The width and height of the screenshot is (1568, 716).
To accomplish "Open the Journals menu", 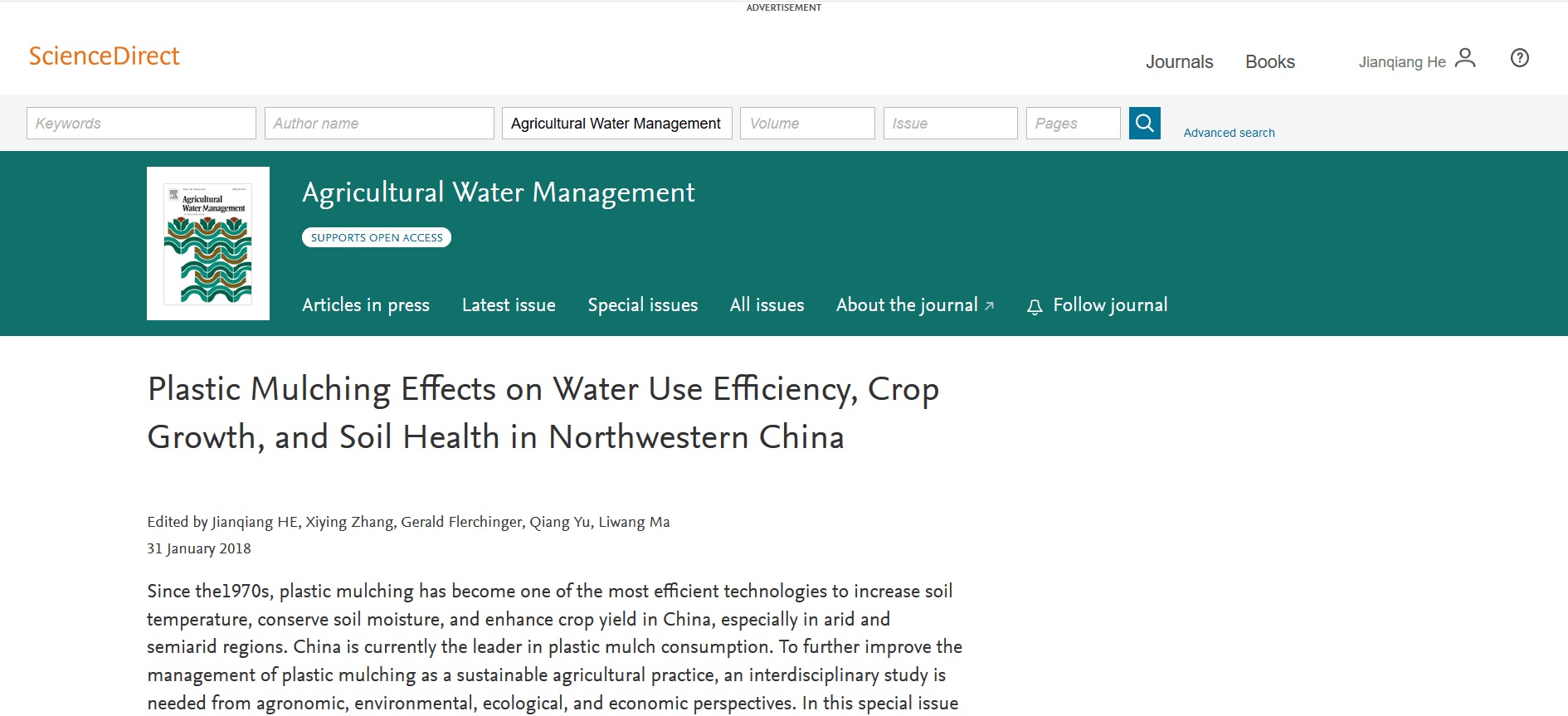I will pyautogui.click(x=1179, y=62).
